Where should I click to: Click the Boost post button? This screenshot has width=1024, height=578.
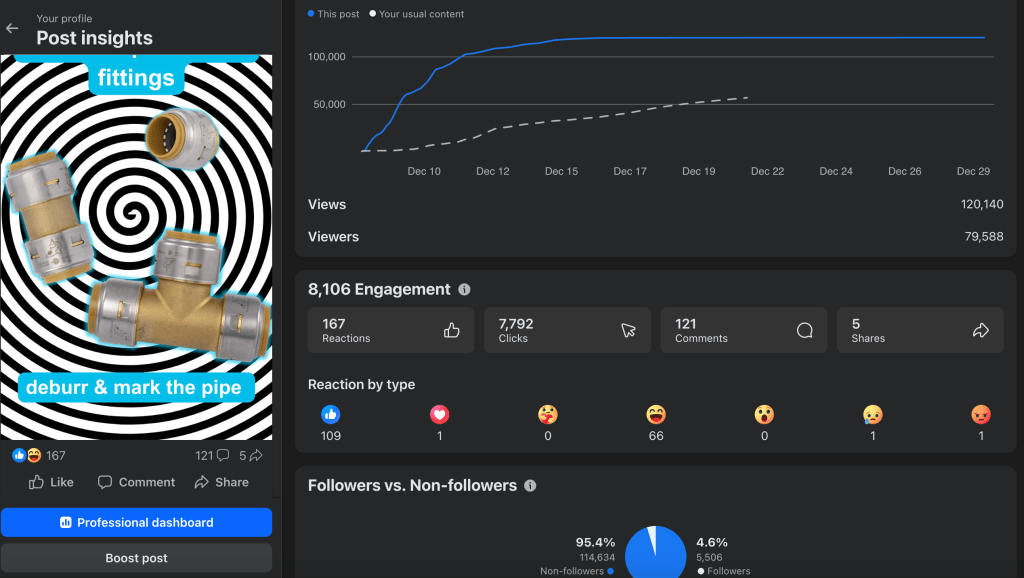point(136,558)
